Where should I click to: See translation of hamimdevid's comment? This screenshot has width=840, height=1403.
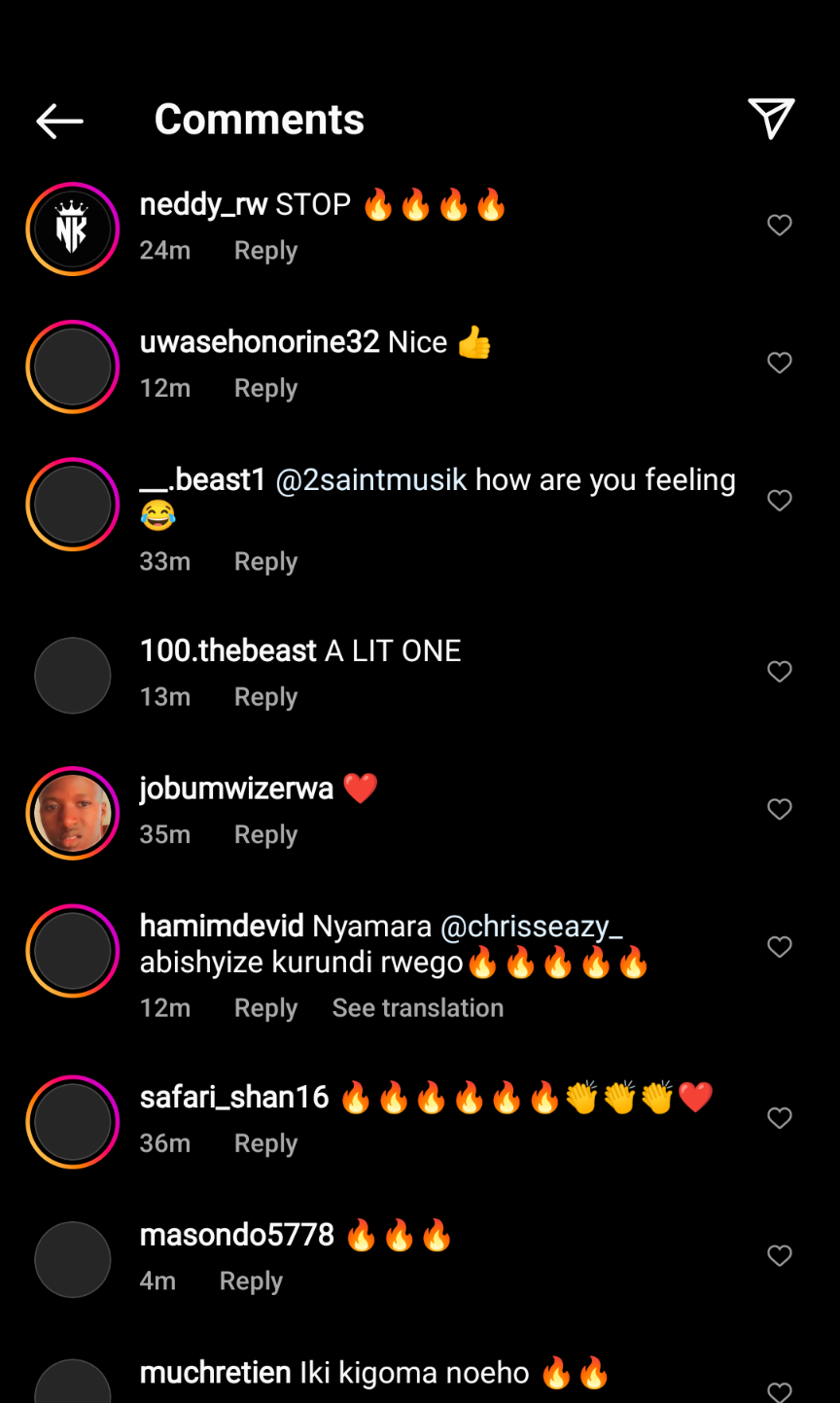pyautogui.click(x=417, y=1008)
